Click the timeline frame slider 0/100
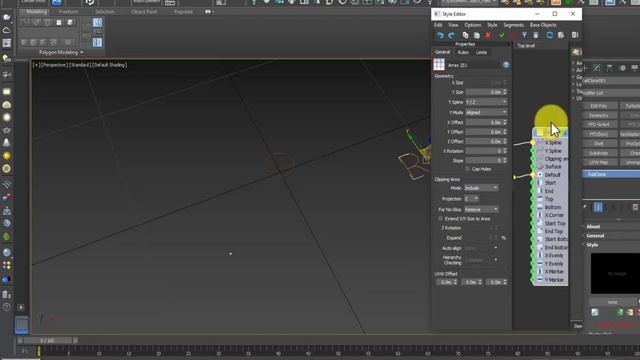Viewport: 640px width, 360px height. [47, 340]
